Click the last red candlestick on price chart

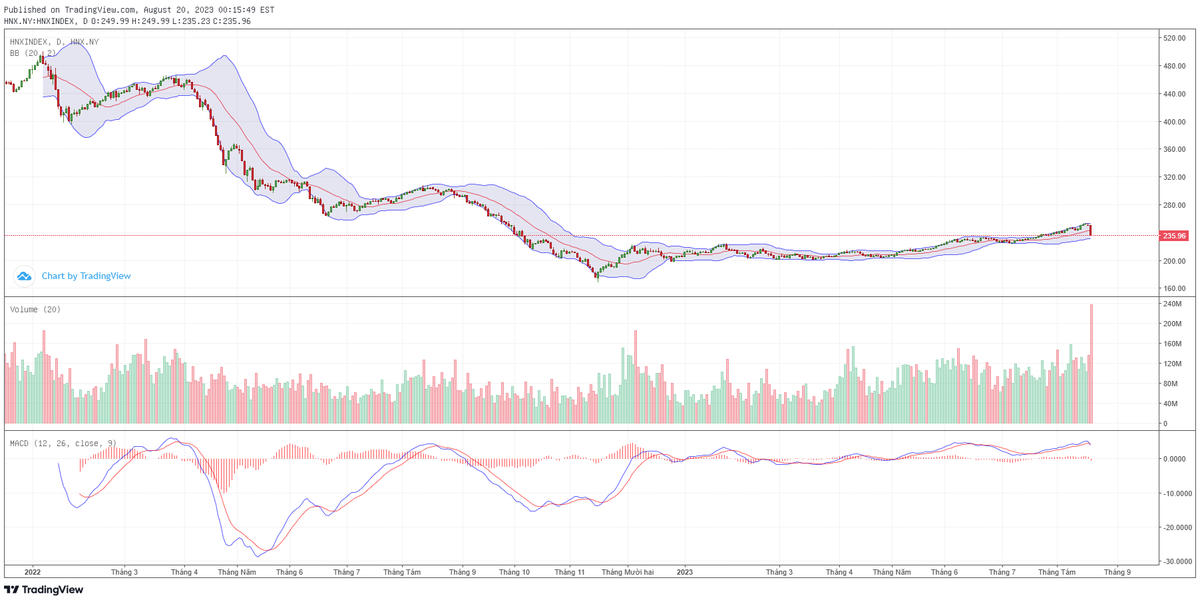1091,230
